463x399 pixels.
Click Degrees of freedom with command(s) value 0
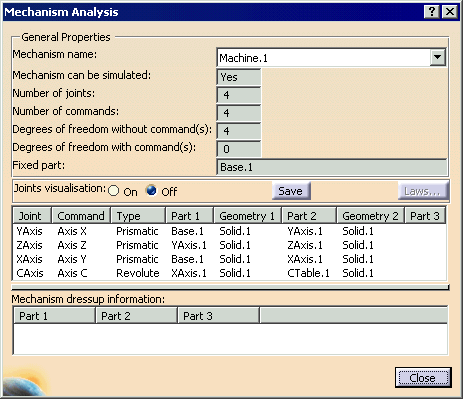click(x=239, y=149)
